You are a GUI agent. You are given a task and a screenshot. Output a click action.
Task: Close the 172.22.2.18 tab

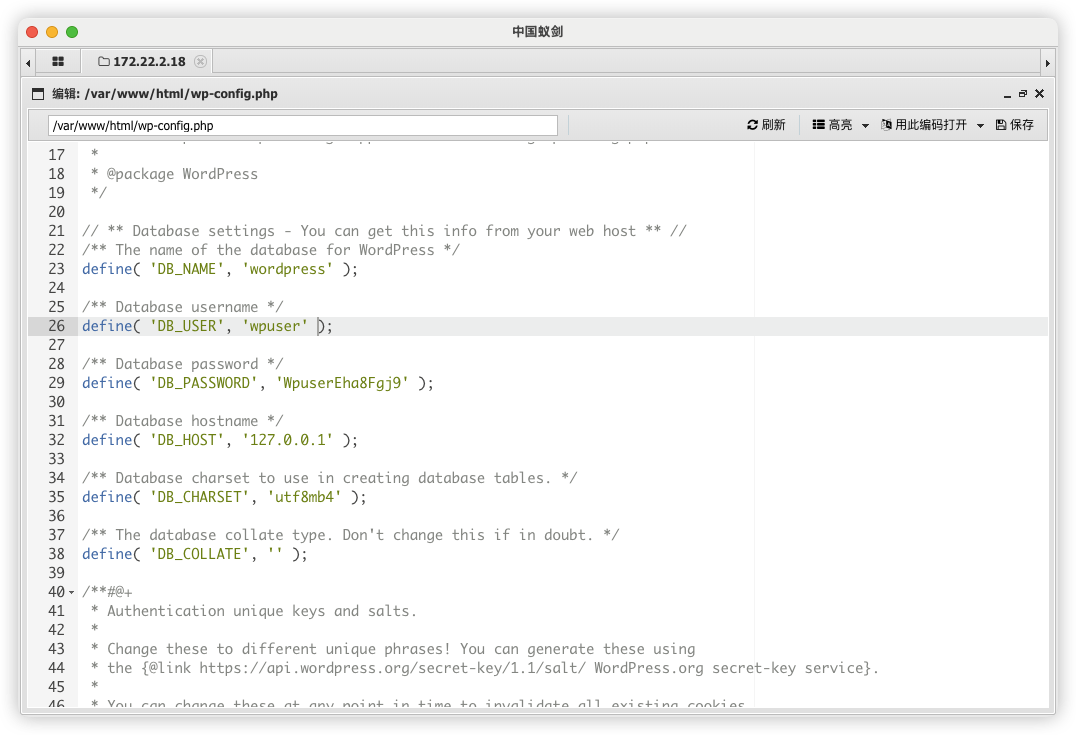click(200, 62)
